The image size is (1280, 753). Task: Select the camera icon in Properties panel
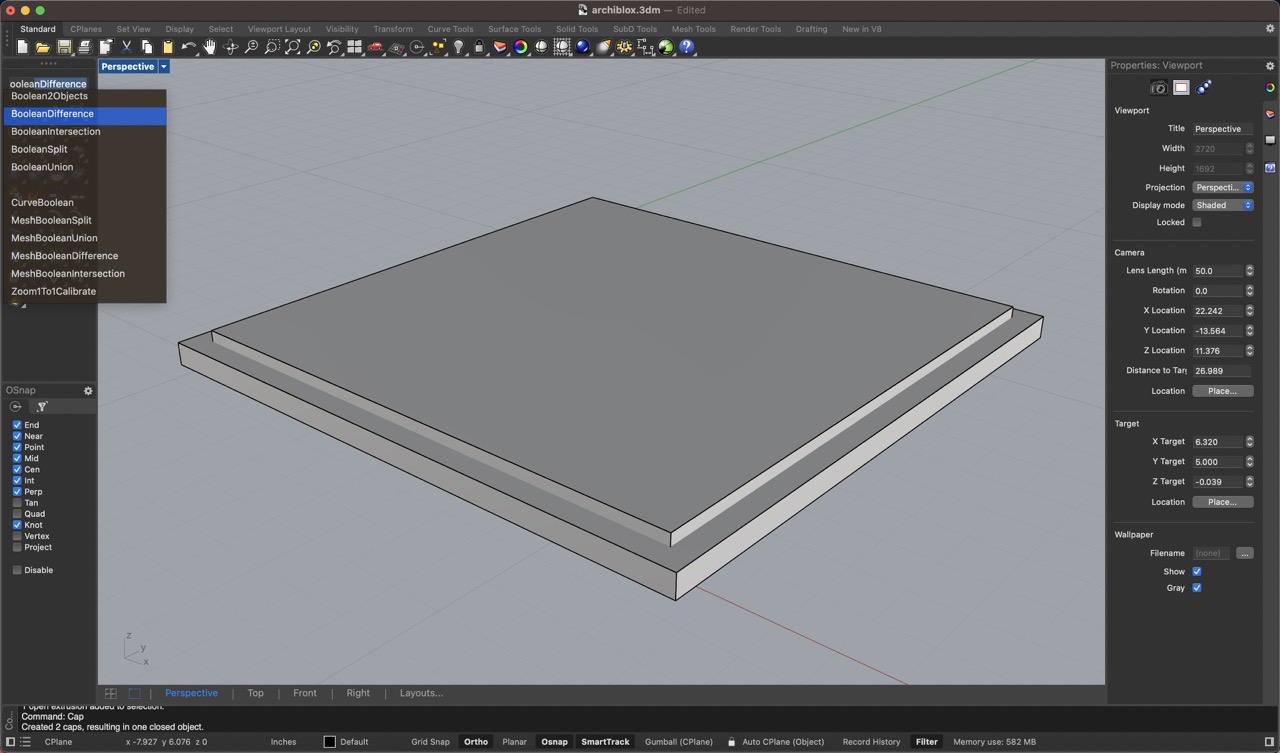tap(1159, 88)
